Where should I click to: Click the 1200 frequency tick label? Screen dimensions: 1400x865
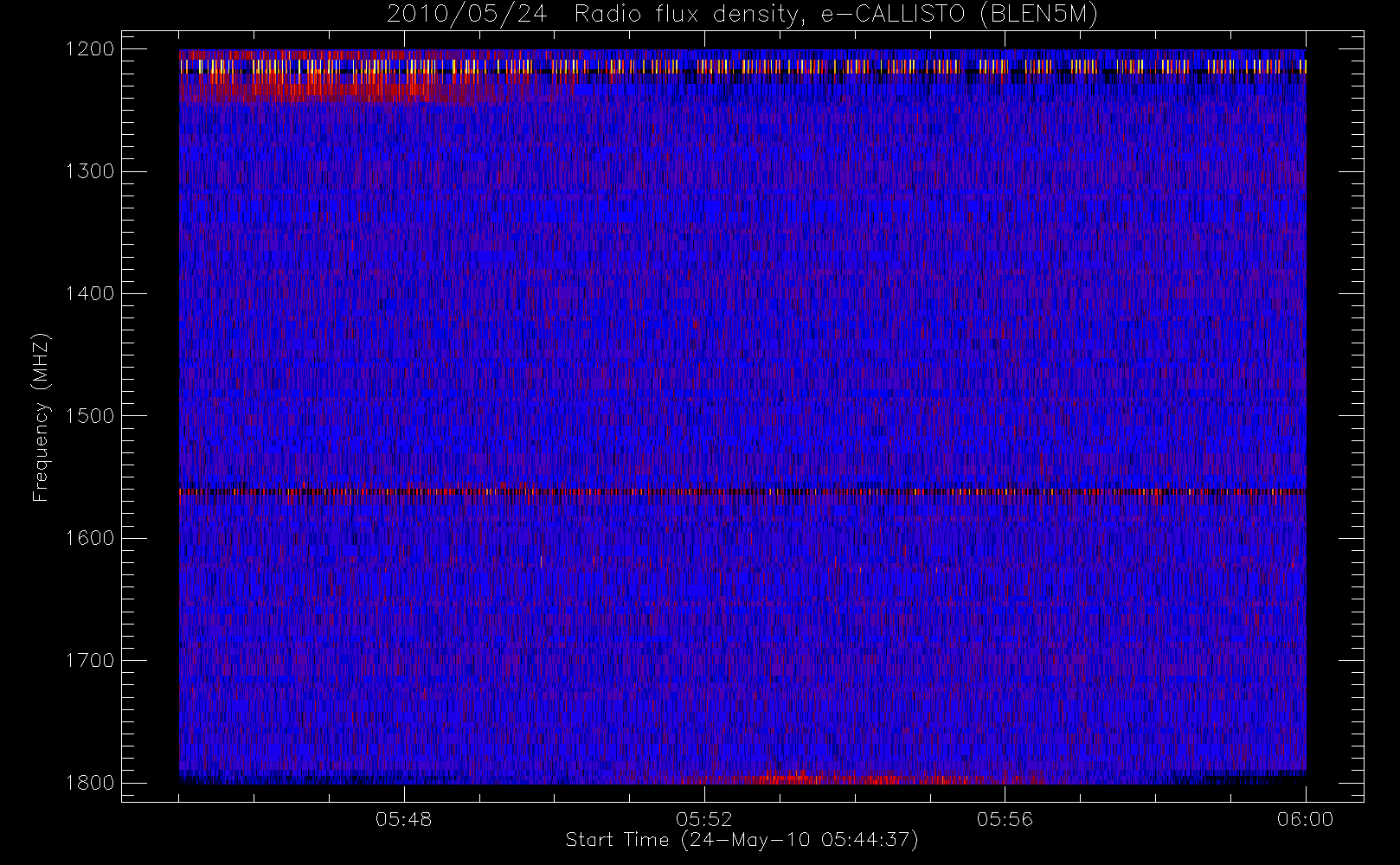91,49
